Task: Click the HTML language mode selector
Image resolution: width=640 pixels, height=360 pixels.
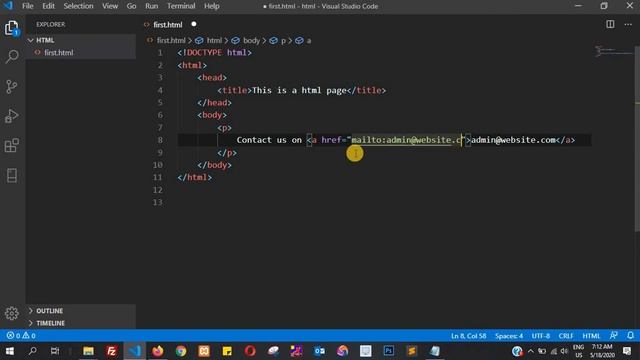Action: pyautogui.click(x=591, y=336)
